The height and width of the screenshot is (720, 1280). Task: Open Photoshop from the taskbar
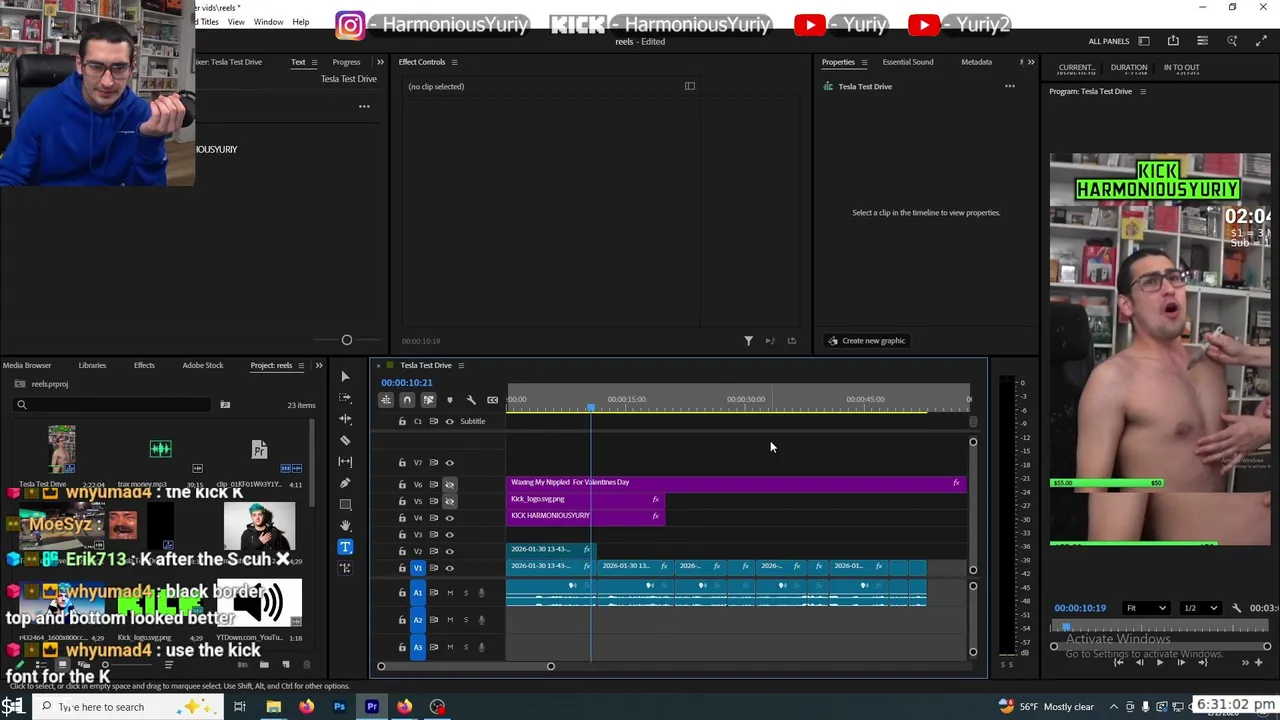point(339,707)
